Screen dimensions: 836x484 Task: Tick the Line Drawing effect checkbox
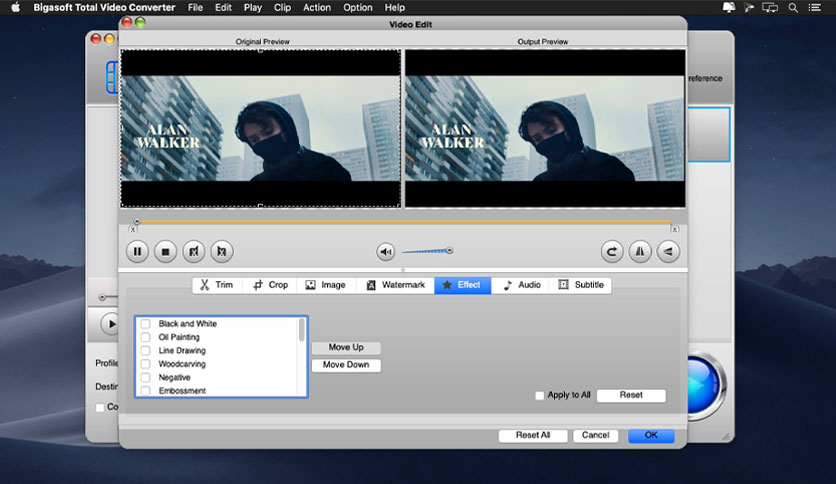(145, 351)
